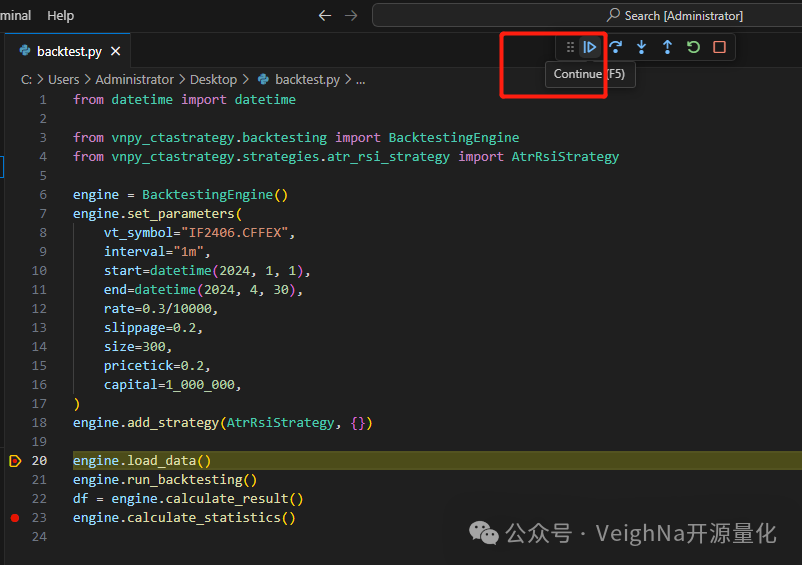Click the engine.run_backtesting() code line
This screenshot has height=565, width=802.
pyautogui.click(x=164, y=480)
